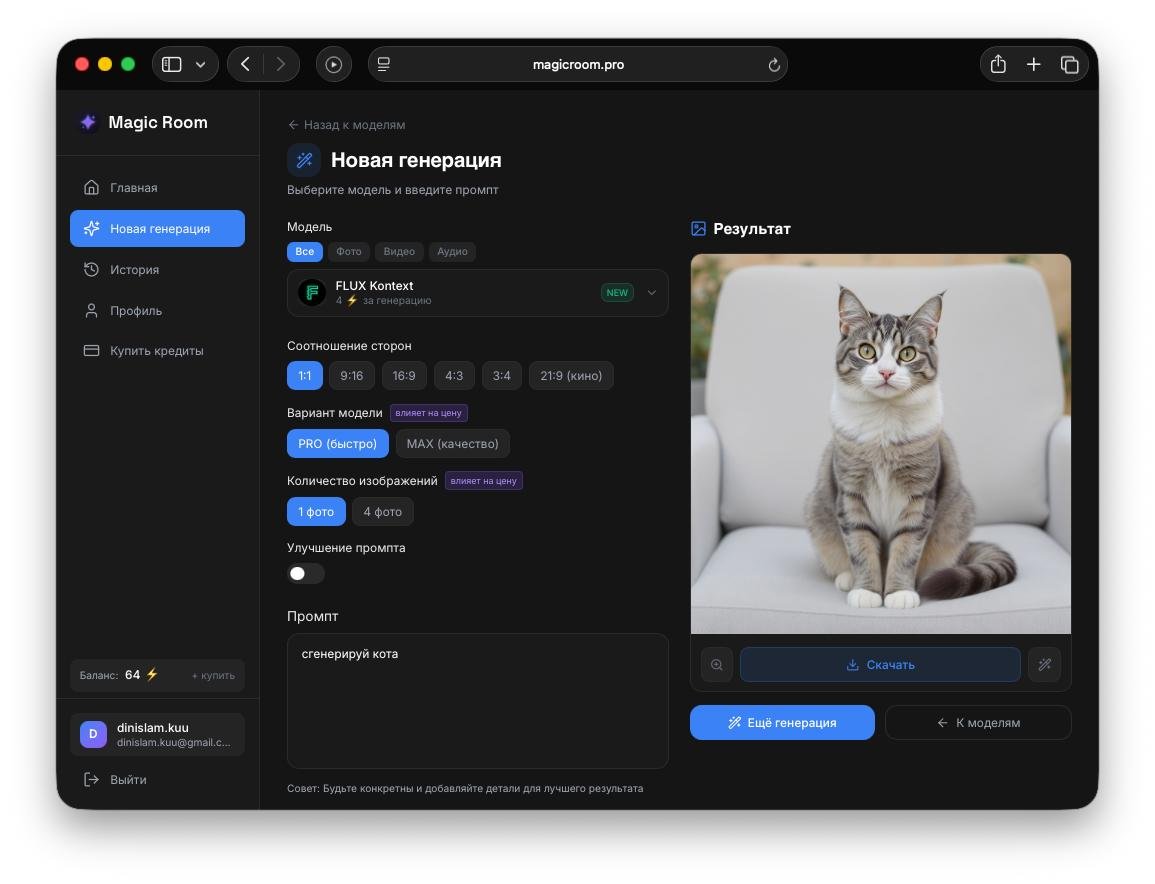This screenshot has height=884, width=1155.
Task: Choose the 9:16 aspect ratio
Action: point(351,376)
